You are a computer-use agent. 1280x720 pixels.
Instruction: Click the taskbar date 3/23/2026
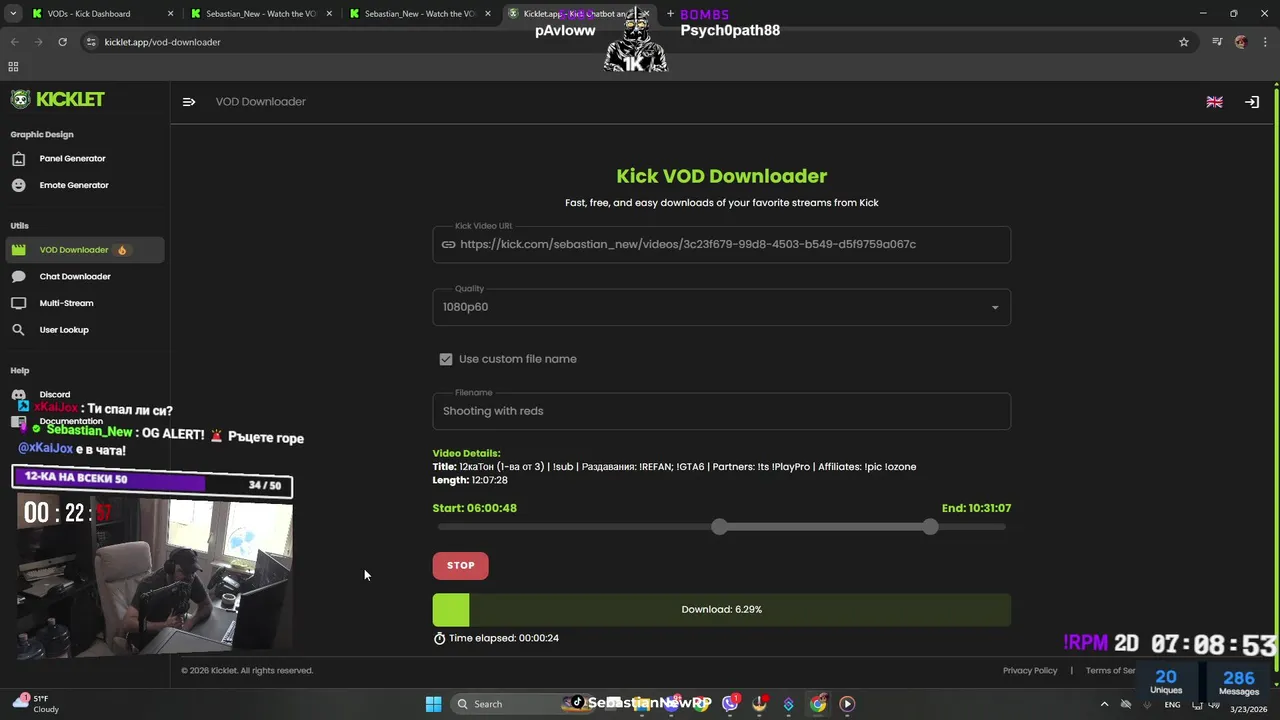point(1248,709)
